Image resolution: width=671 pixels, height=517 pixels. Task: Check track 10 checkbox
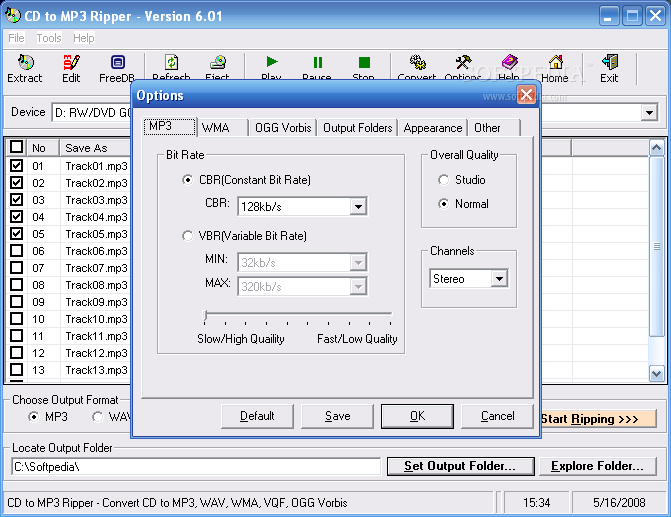click(16, 319)
